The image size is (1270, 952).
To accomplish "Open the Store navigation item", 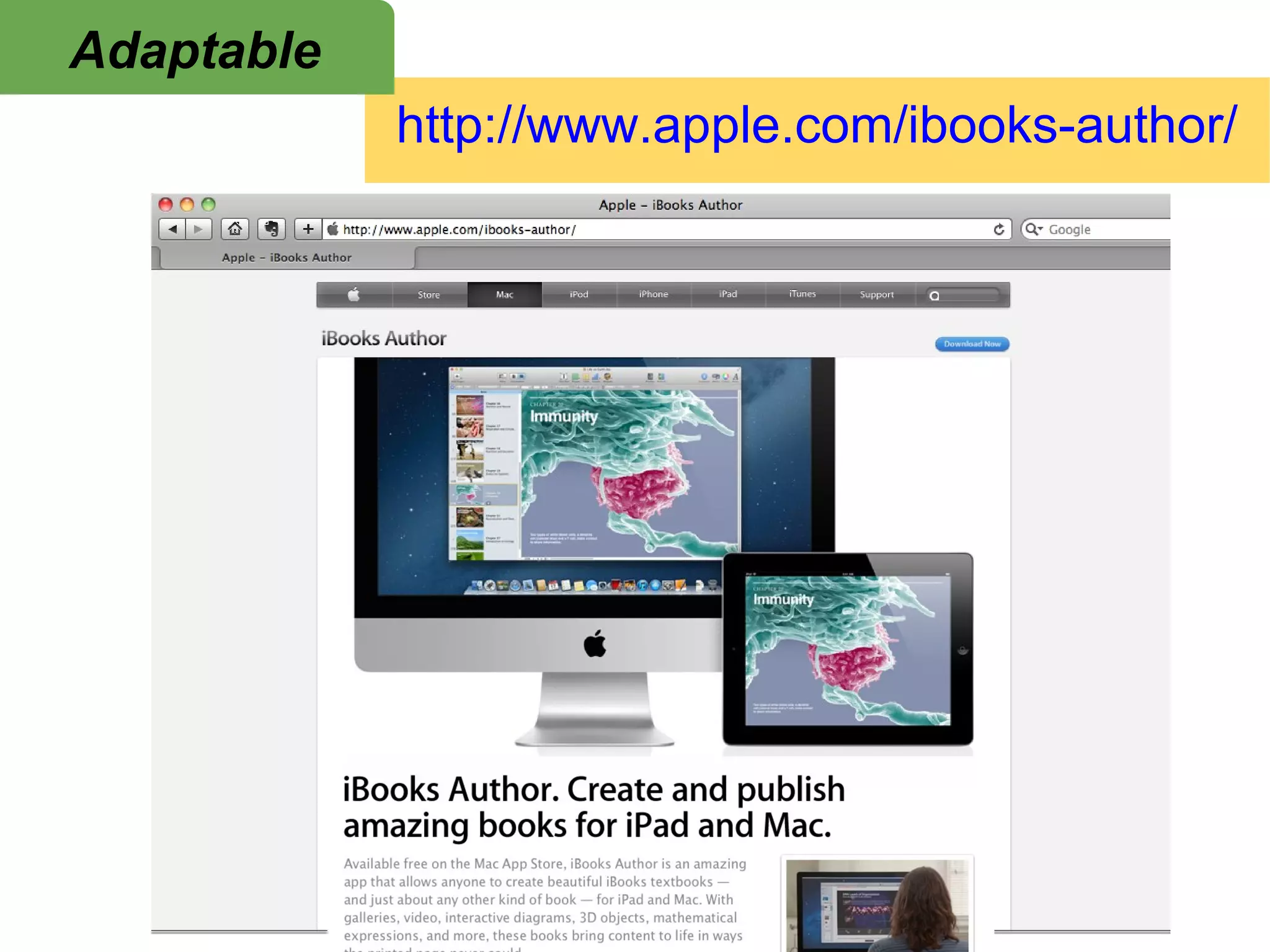I will pos(429,294).
